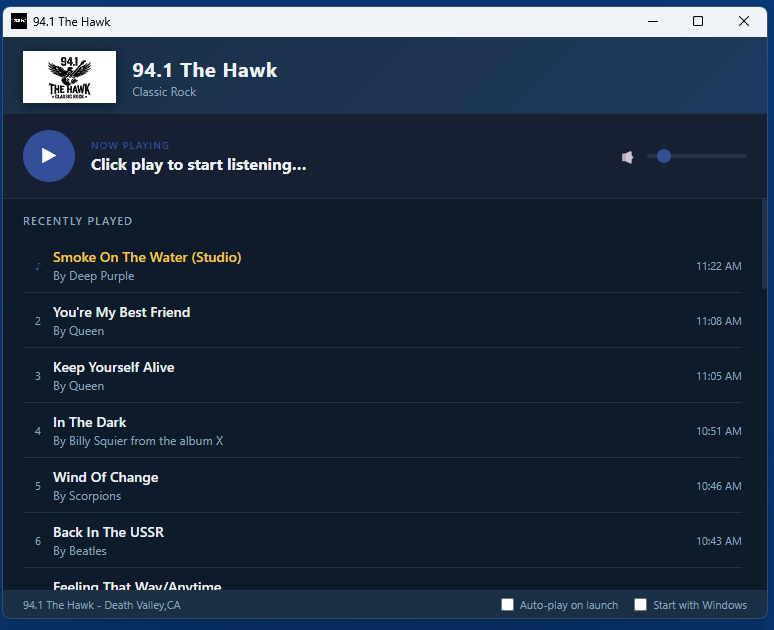The width and height of the screenshot is (774, 630).
Task: Close the 94.1 The Hawk window
Action: coord(744,21)
